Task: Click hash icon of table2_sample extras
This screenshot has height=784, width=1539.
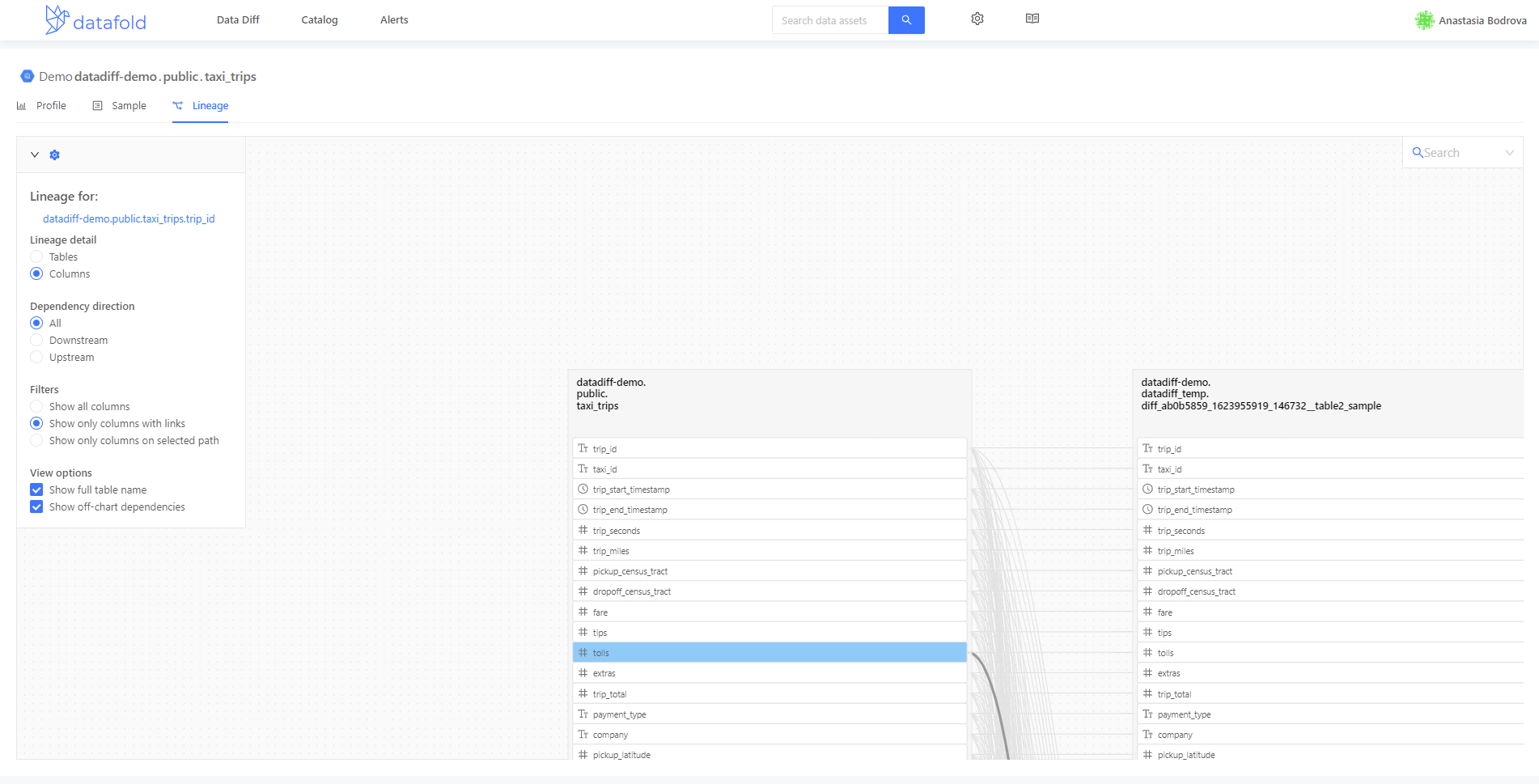Action: pos(1147,672)
